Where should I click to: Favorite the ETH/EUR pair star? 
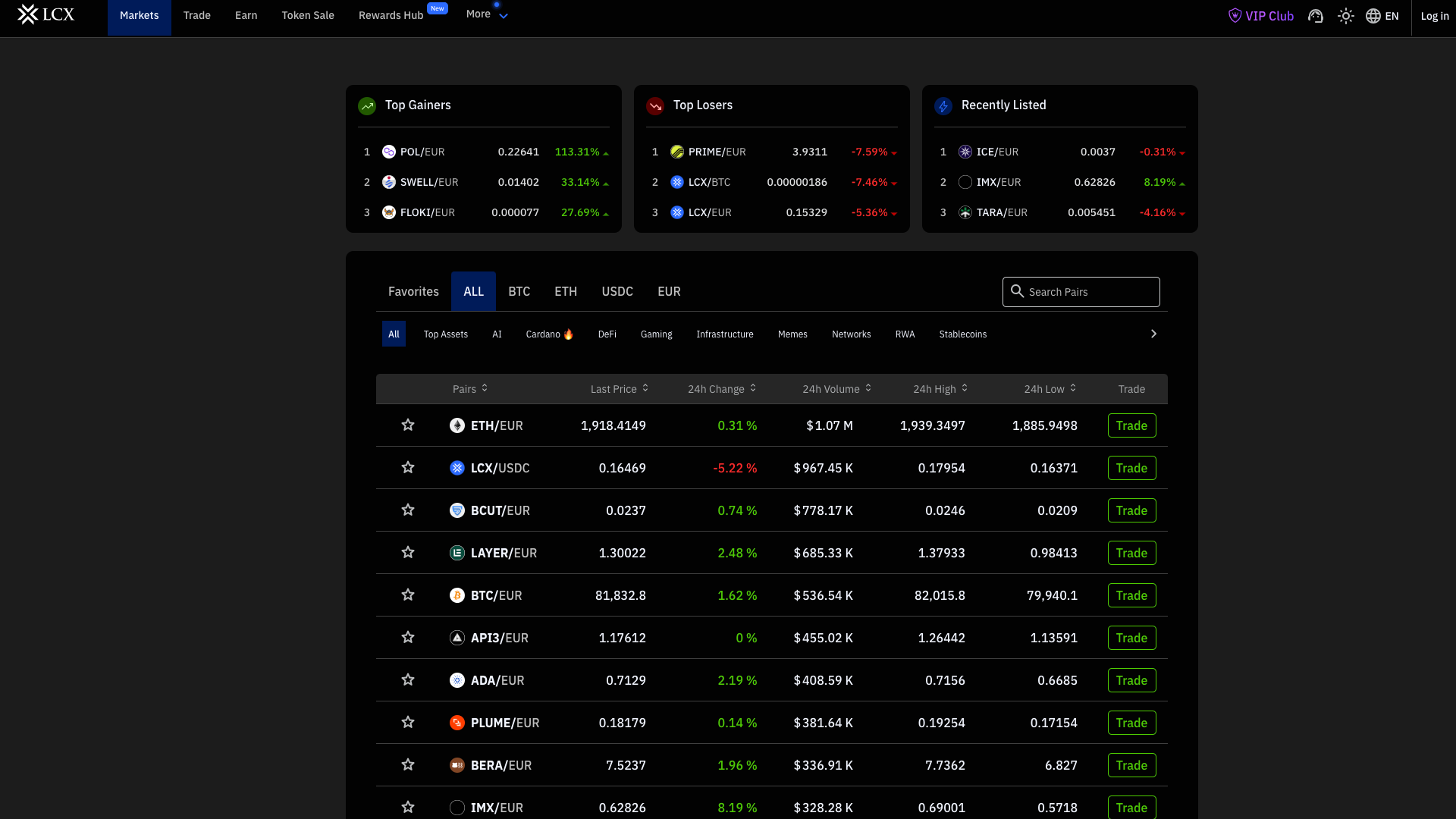pos(408,425)
